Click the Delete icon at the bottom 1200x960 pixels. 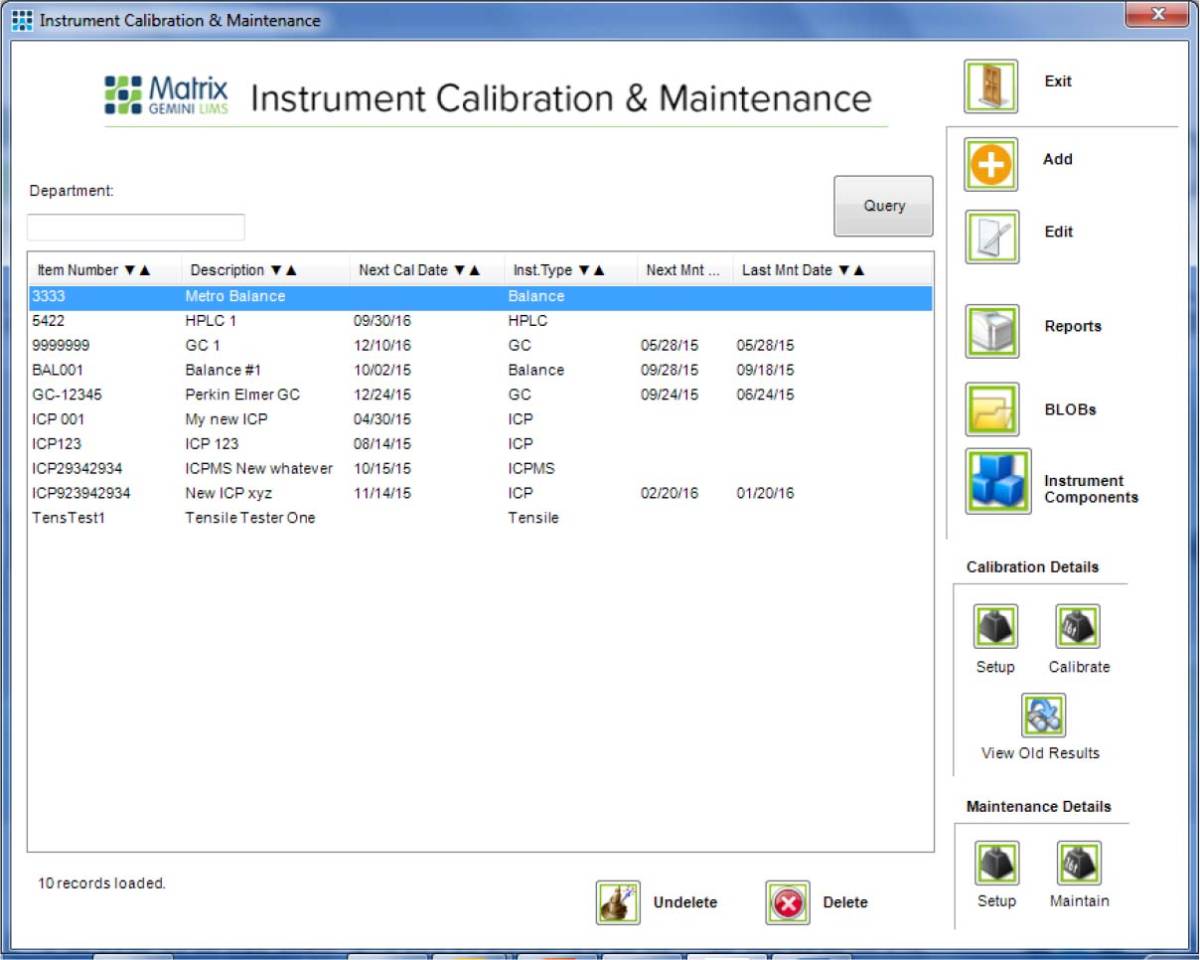(x=787, y=901)
